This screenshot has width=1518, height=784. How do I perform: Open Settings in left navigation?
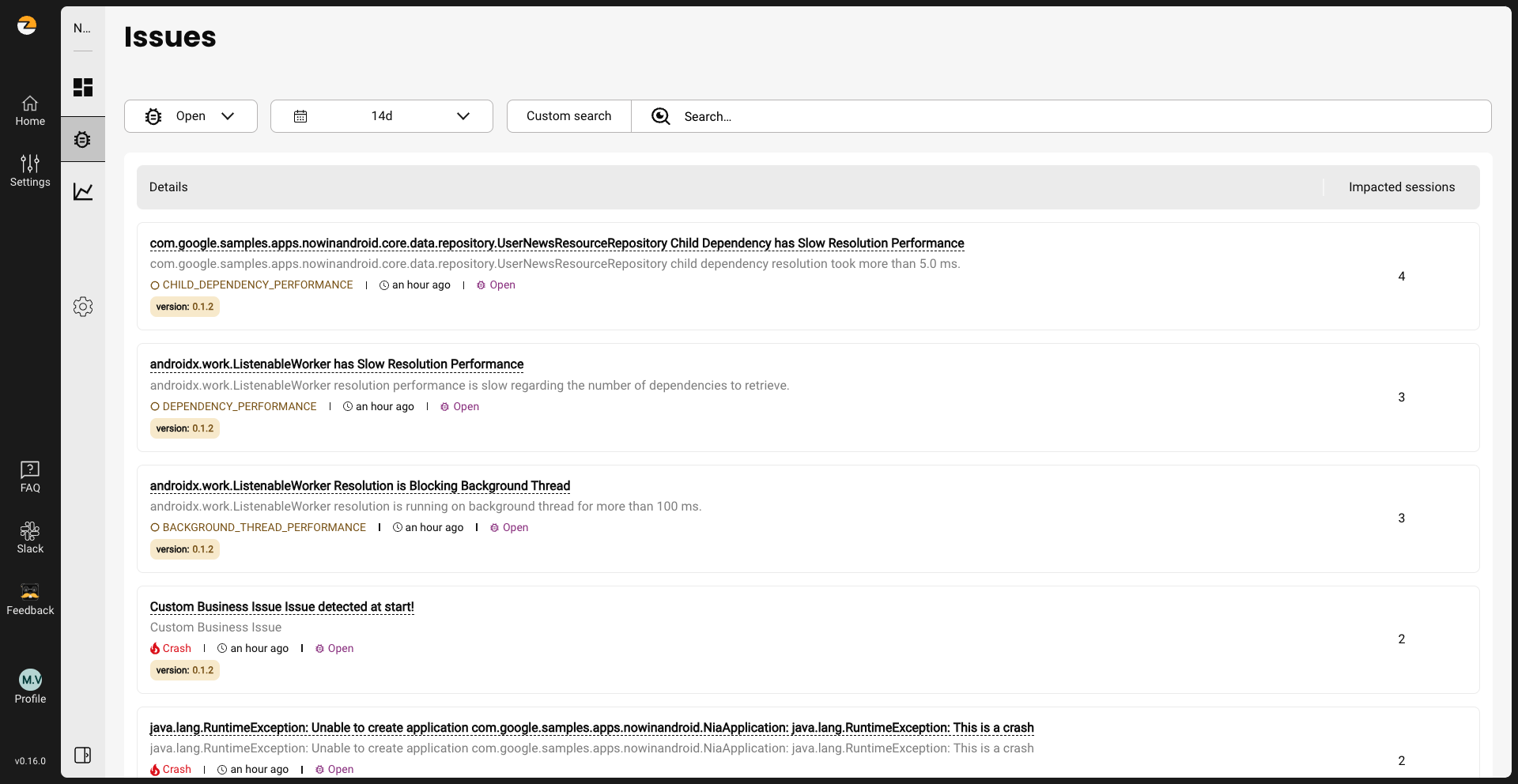tap(30, 171)
